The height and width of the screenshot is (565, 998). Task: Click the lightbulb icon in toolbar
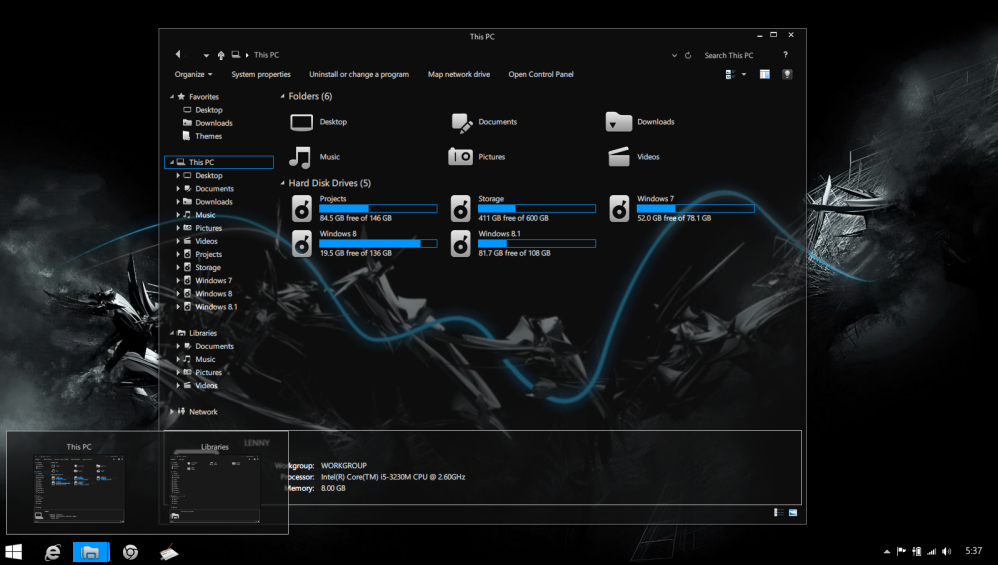coord(787,74)
